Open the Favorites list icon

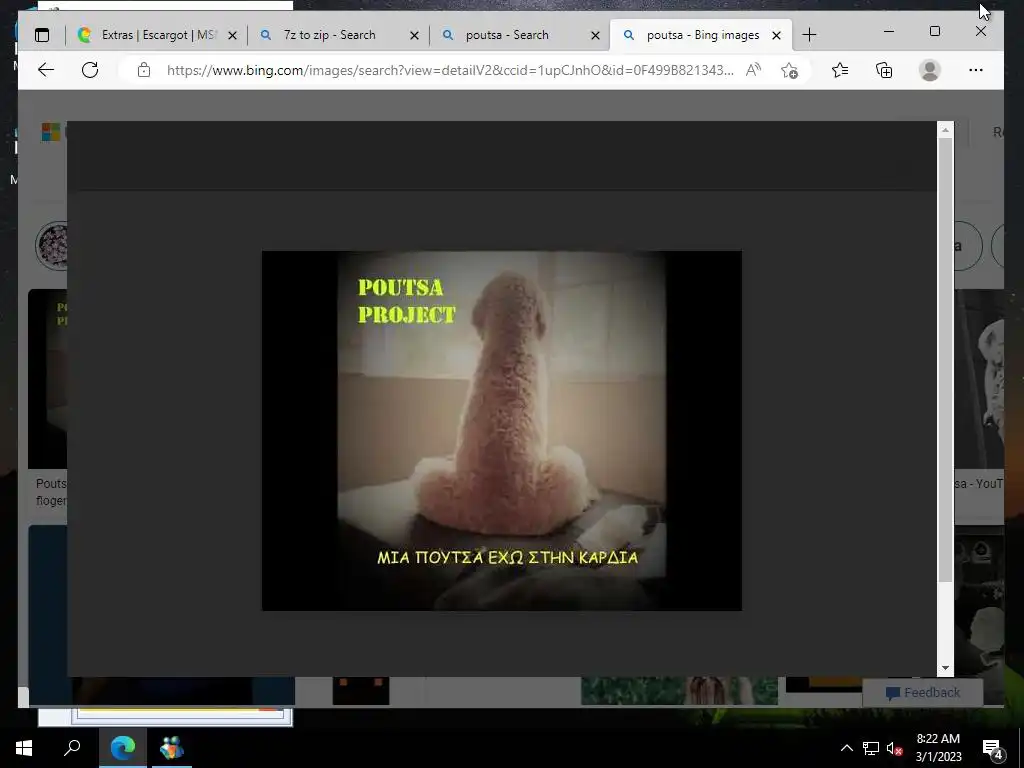tap(840, 70)
